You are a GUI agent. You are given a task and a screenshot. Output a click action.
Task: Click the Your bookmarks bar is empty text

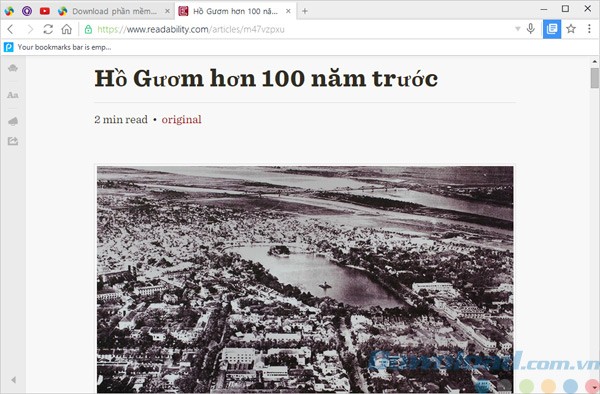pyautogui.click(x=64, y=47)
